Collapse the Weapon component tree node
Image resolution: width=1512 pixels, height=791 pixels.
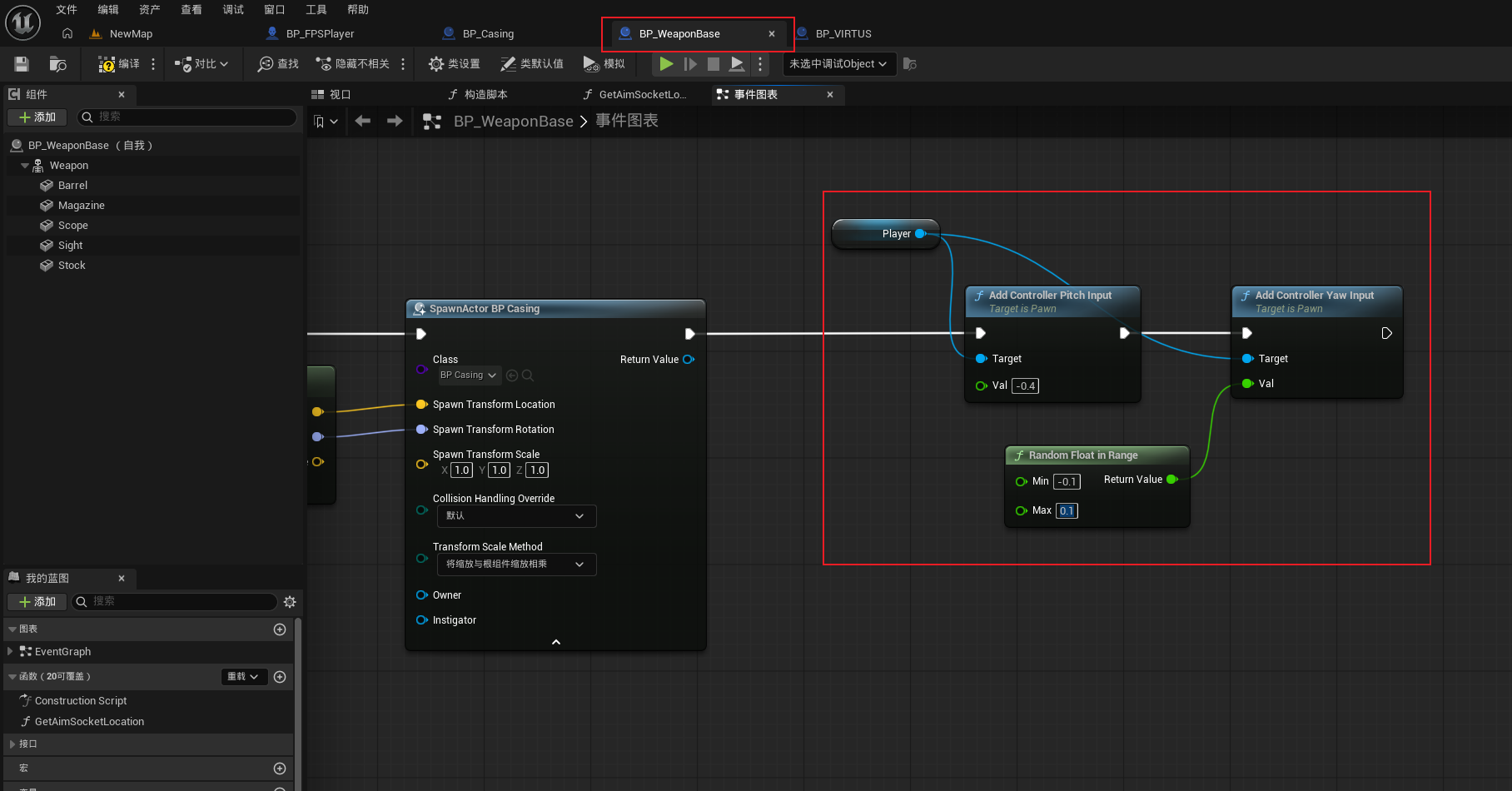25,166
